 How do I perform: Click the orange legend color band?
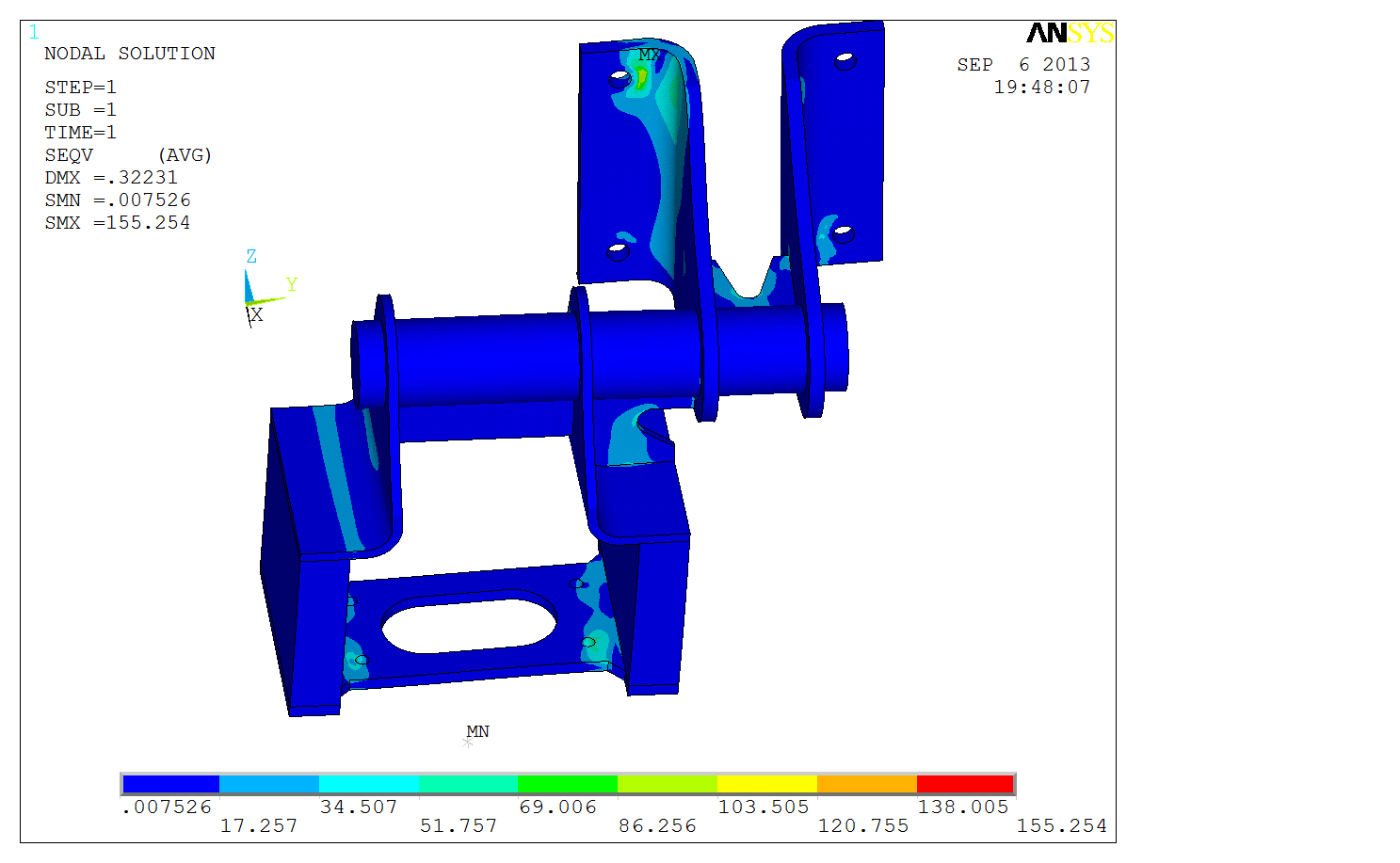point(867,784)
